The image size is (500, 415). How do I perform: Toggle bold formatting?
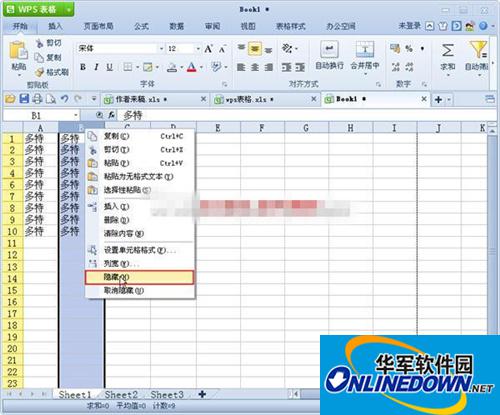[x=83, y=67]
